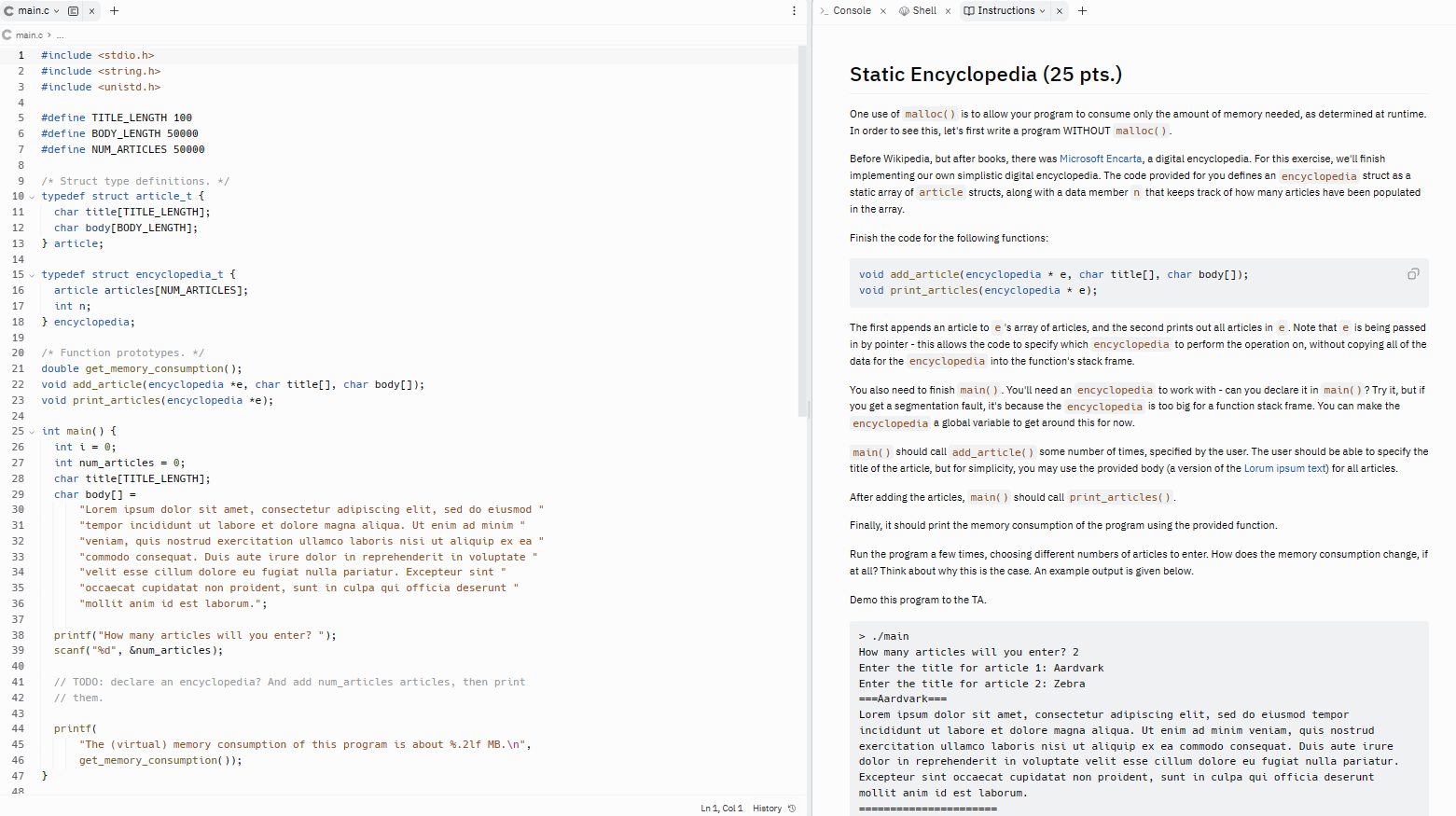Copy the function prototypes code block
Image resolution: width=1456 pixels, height=816 pixels.
pyautogui.click(x=1413, y=274)
